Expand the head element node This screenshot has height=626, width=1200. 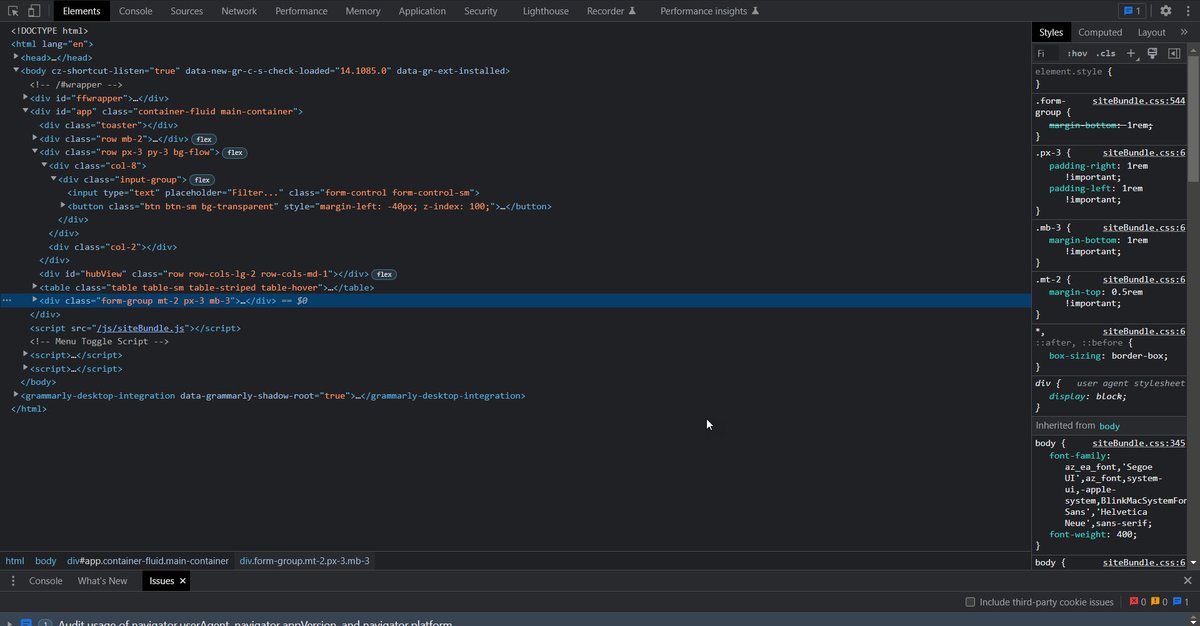pyautogui.click(x=16, y=57)
